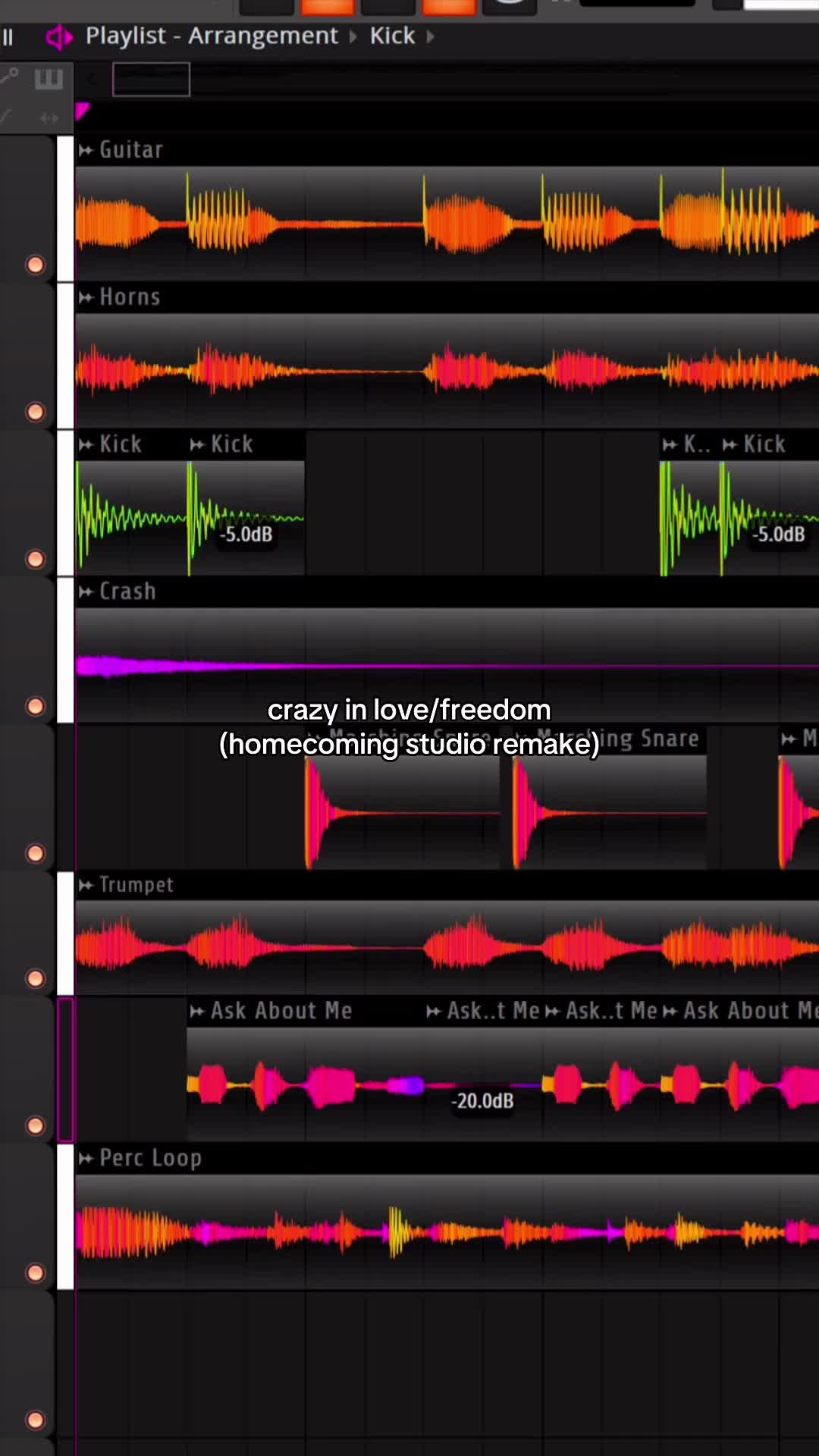Mute the Guitar track
This screenshot has height=1456, width=819.
tap(35, 265)
